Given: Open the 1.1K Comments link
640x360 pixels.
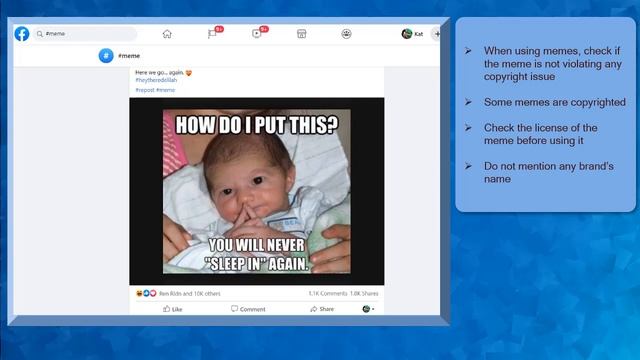Looking at the screenshot, I should (x=328, y=293).
